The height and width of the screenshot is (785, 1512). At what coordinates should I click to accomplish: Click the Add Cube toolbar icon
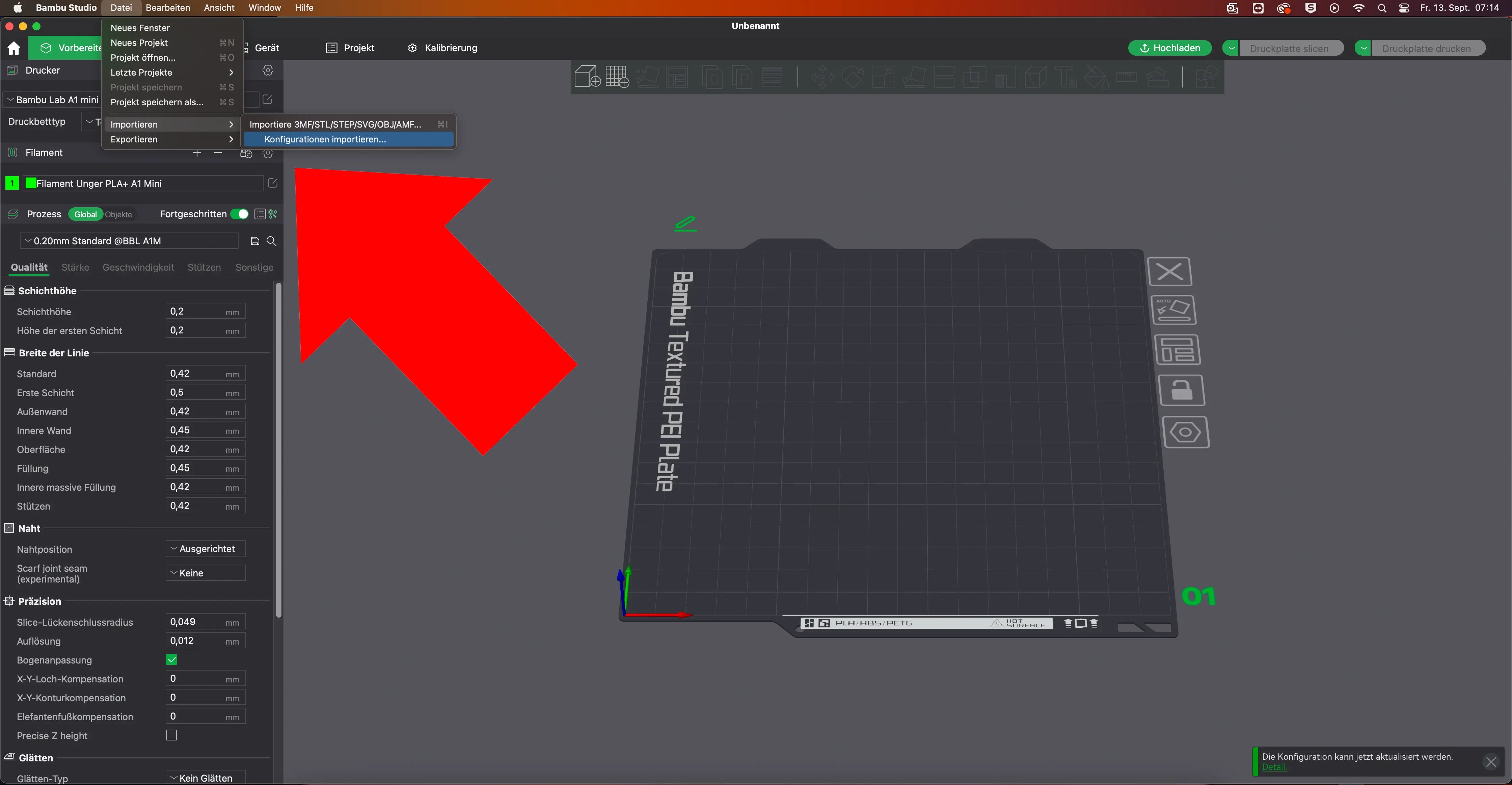587,77
